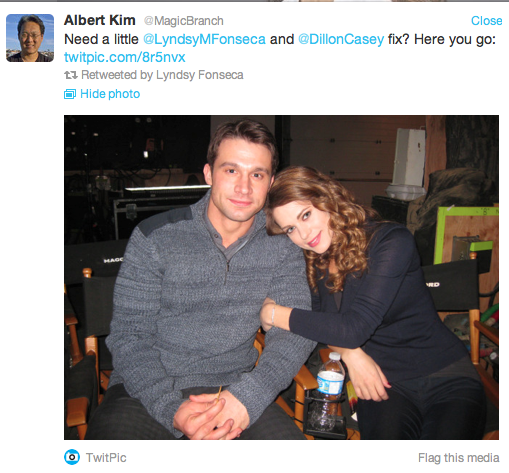509x473 pixels.
Task: Click the TwitPic camera logo icon
Action: pyautogui.click(x=72, y=457)
